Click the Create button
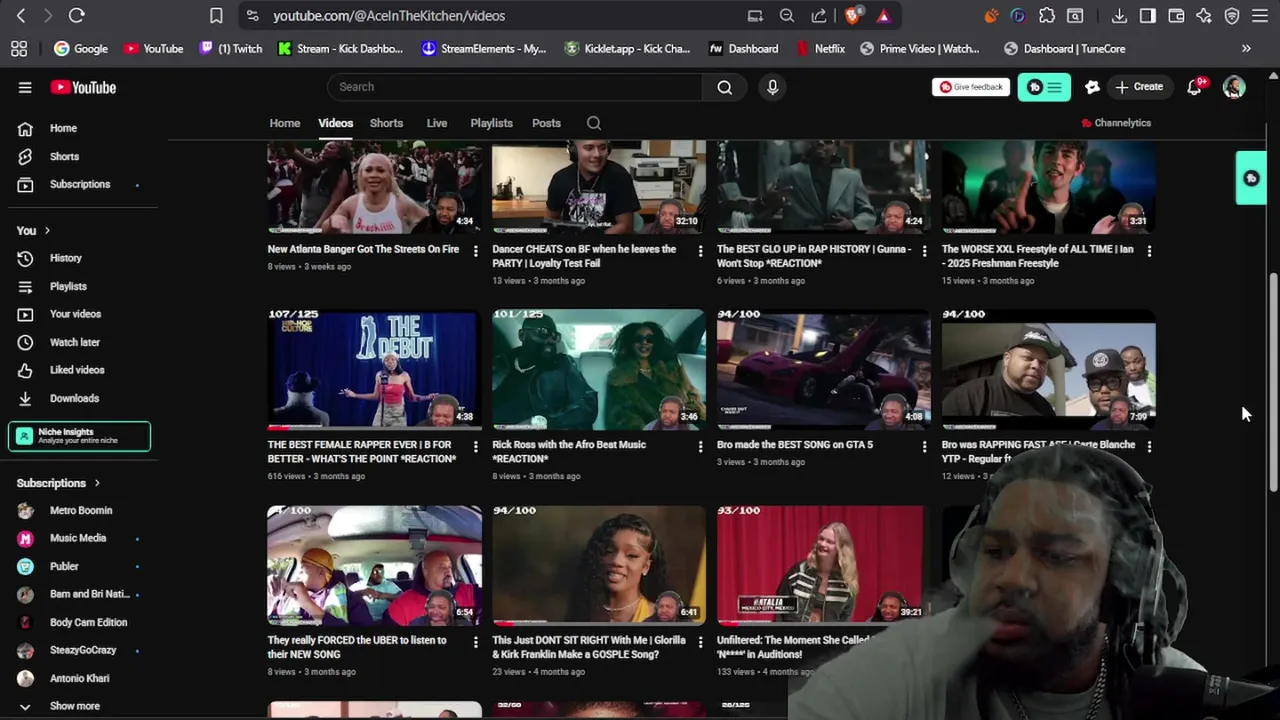 click(x=1139, y=87)
